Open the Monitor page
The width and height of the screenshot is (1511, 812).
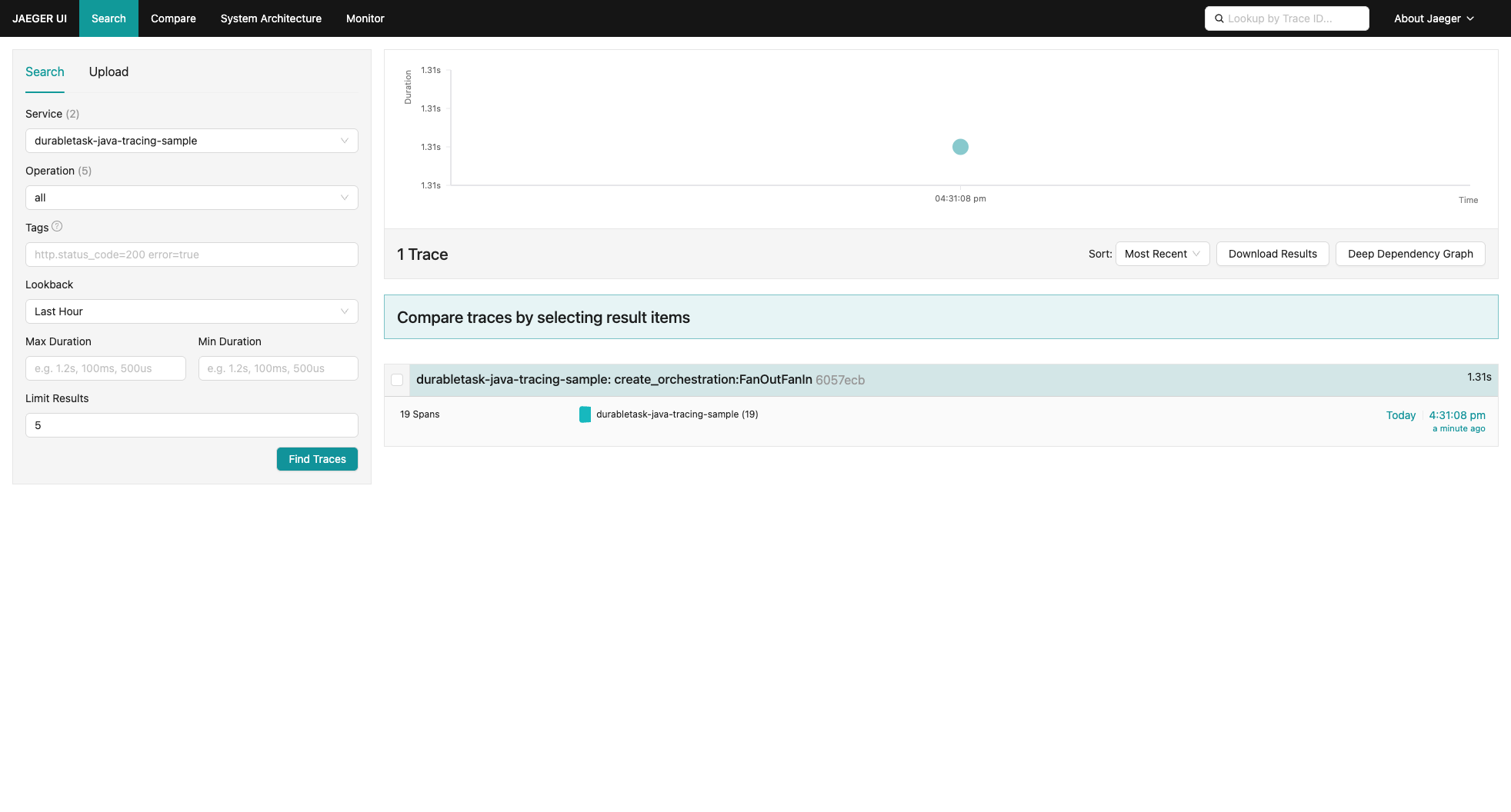(x=365, y=18)
